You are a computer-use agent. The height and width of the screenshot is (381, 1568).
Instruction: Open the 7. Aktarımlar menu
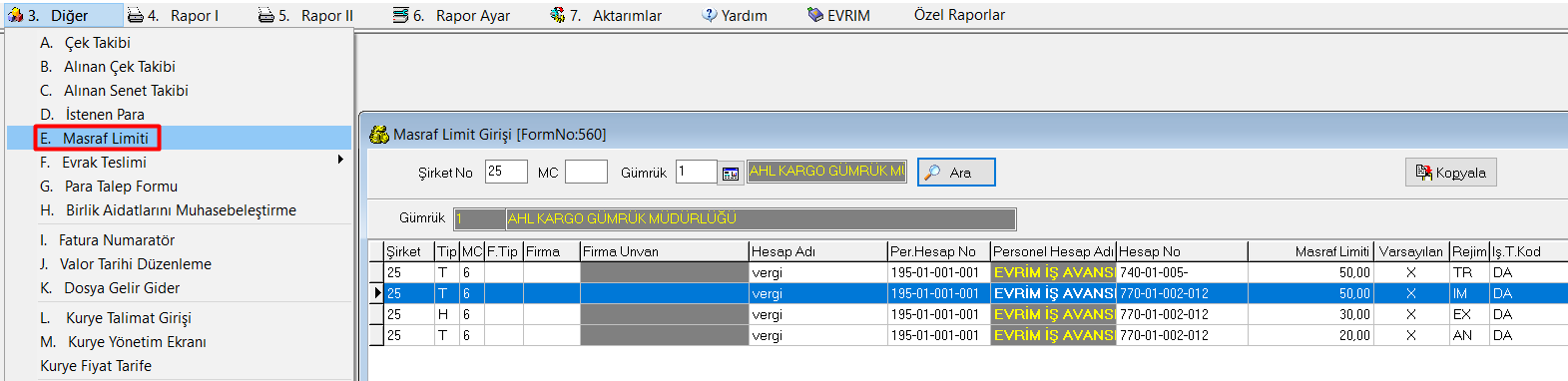coord(606,15)
